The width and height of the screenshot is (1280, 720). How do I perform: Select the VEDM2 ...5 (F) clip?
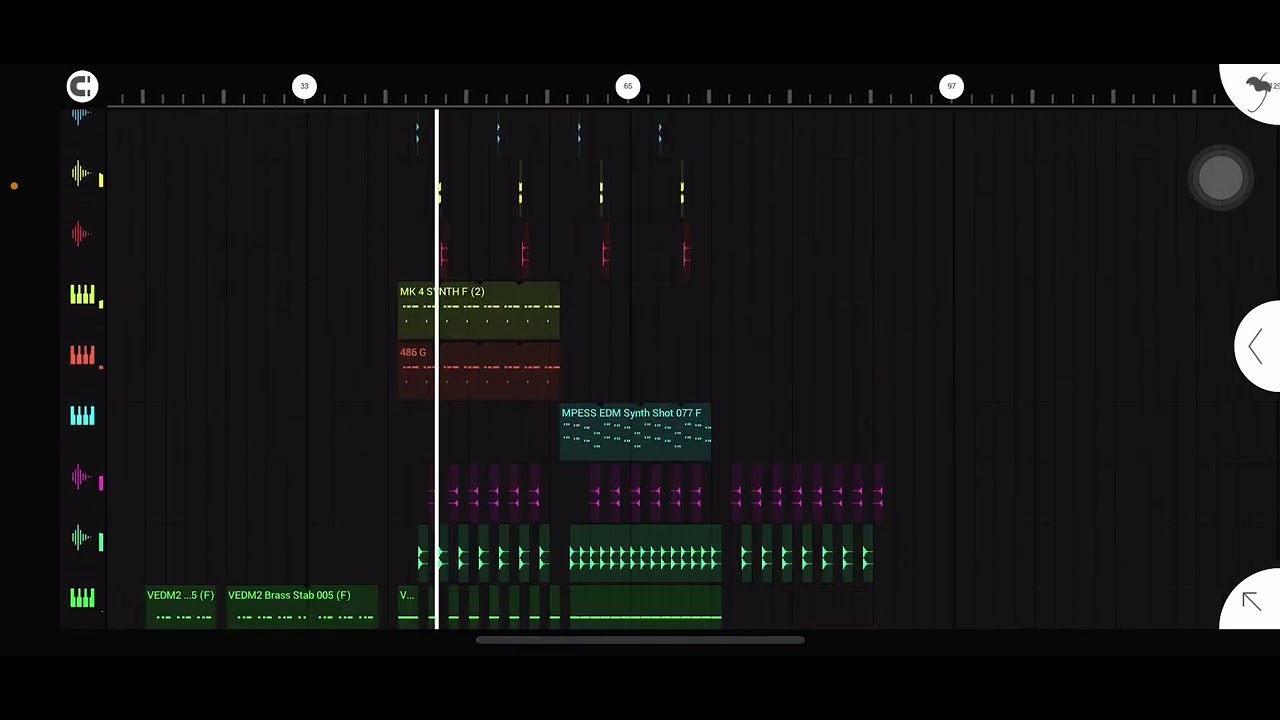point(180,606)
